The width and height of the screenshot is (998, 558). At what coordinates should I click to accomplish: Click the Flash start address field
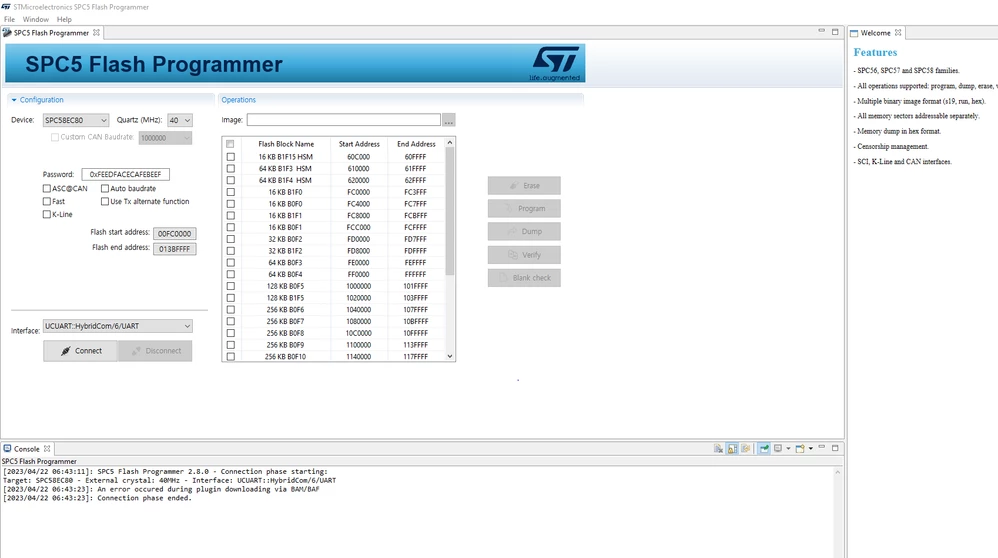pos(174,234)
